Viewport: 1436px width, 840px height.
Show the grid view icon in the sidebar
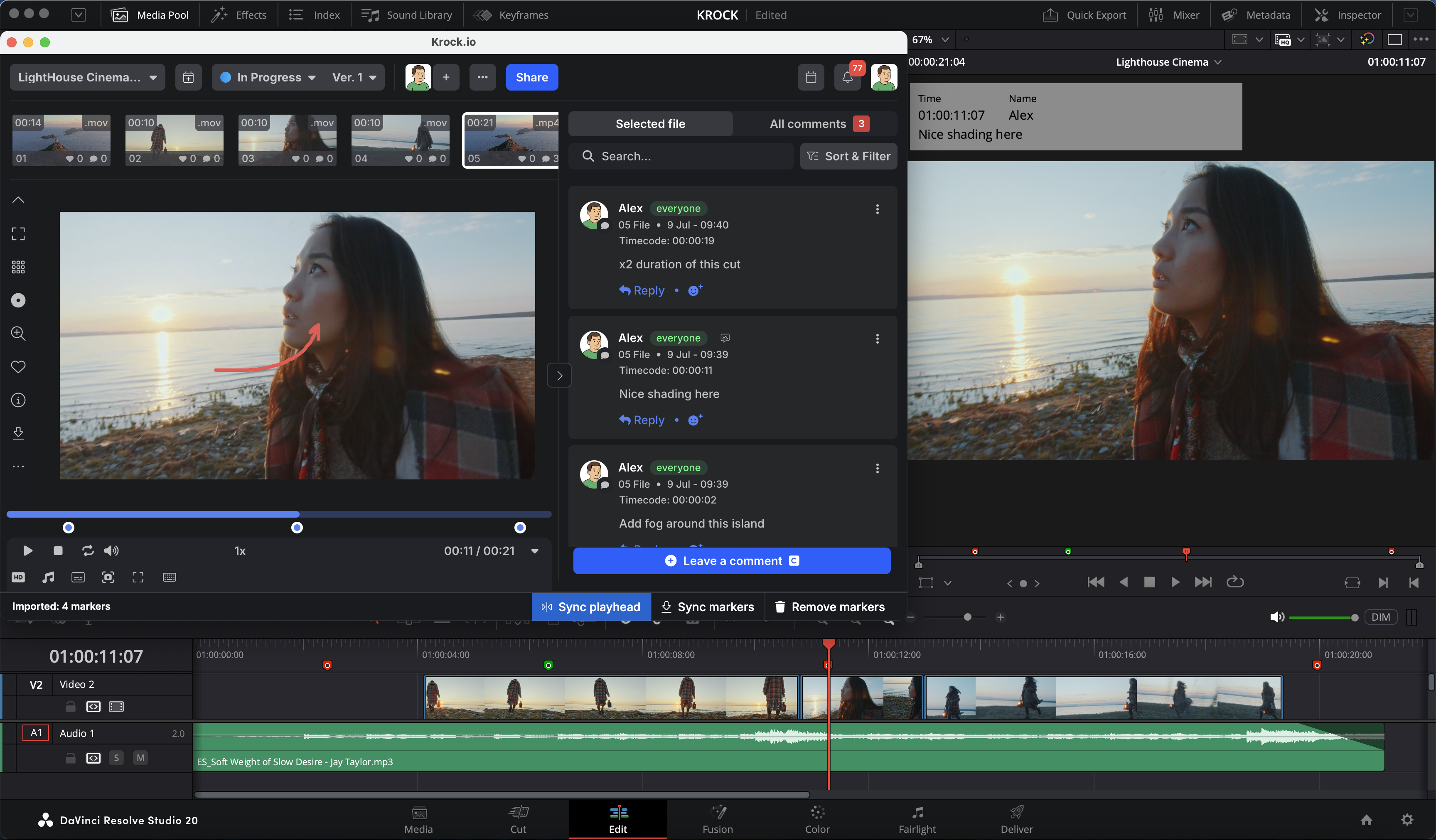[x=18, y=267]
